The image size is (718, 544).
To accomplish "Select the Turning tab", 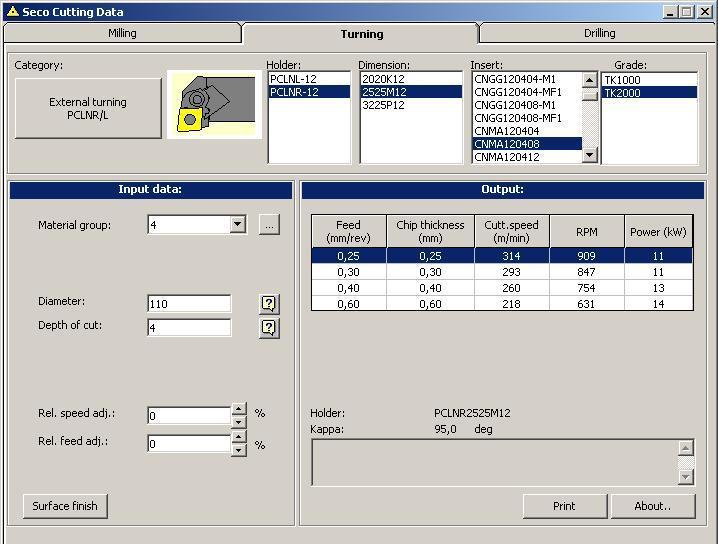I will [x=362, y=34].
